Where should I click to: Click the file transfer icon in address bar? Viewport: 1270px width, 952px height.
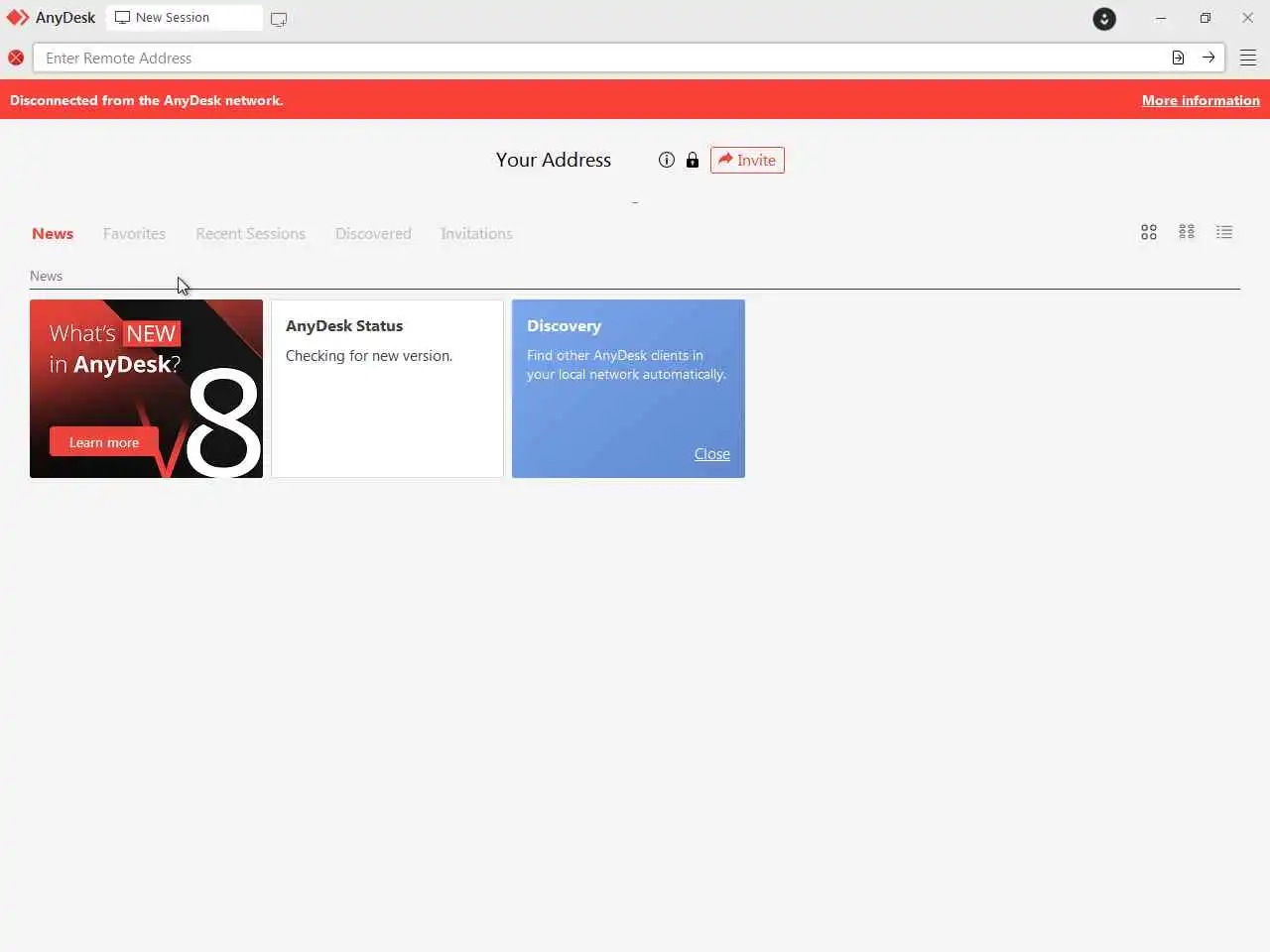pos(1178,58)
